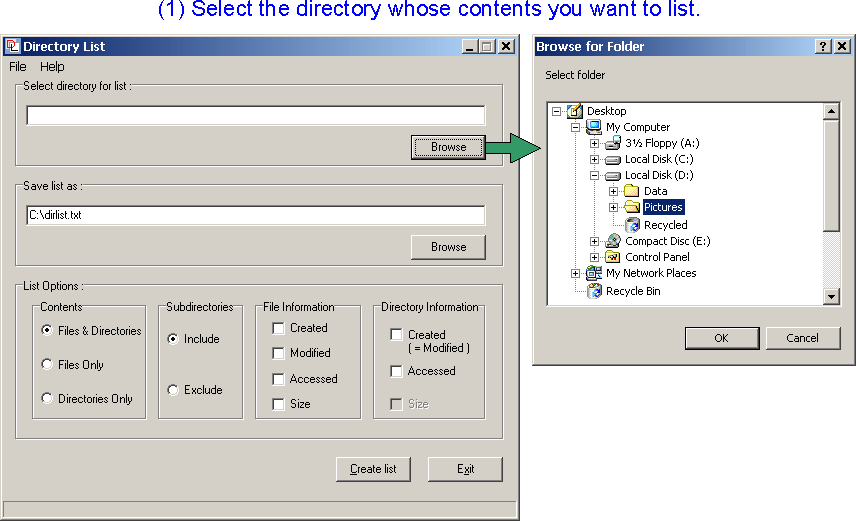
Task: Select the Desktop label in tree
Action: [x=607, y=111]
